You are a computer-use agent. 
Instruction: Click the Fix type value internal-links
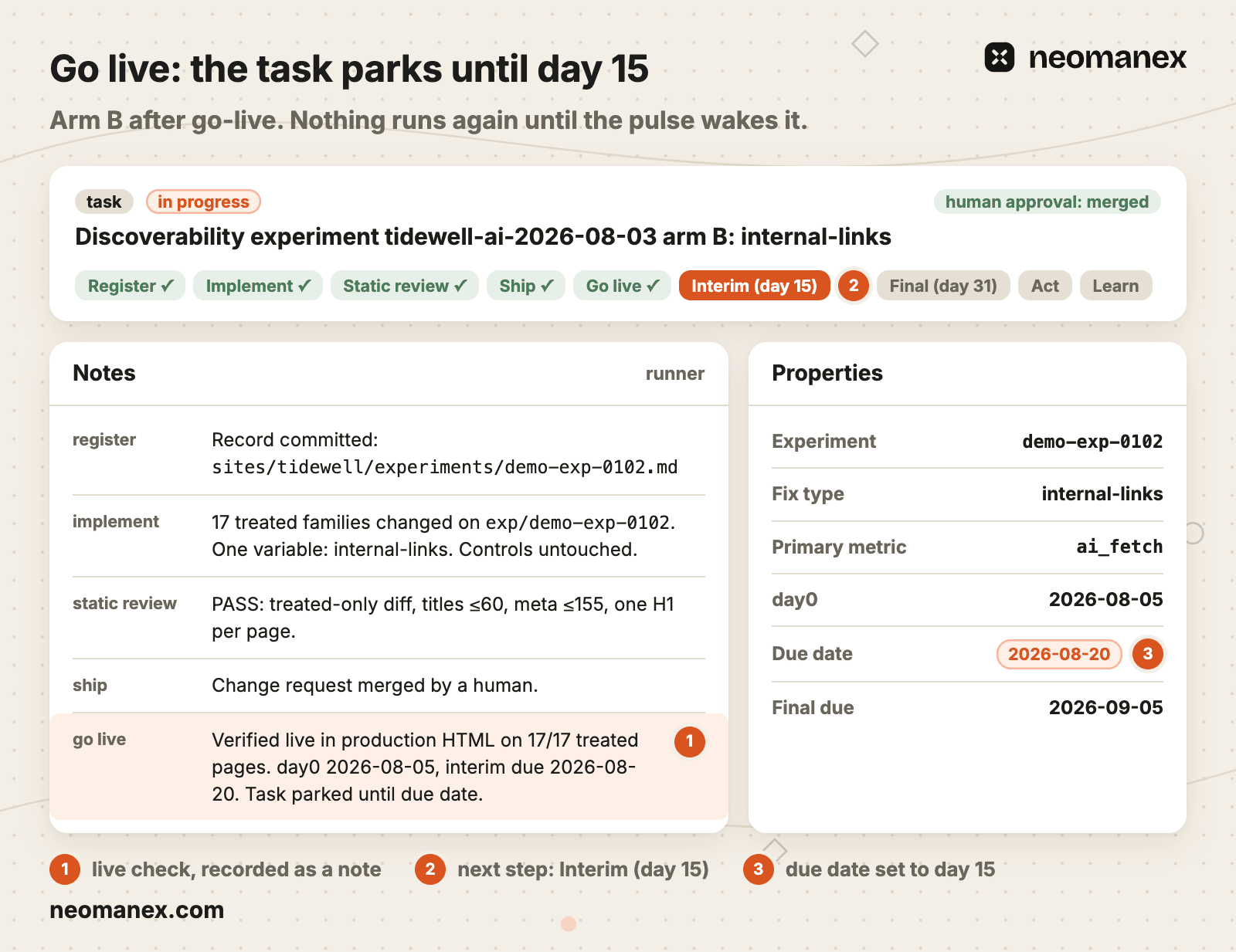tap(1102, 494)
